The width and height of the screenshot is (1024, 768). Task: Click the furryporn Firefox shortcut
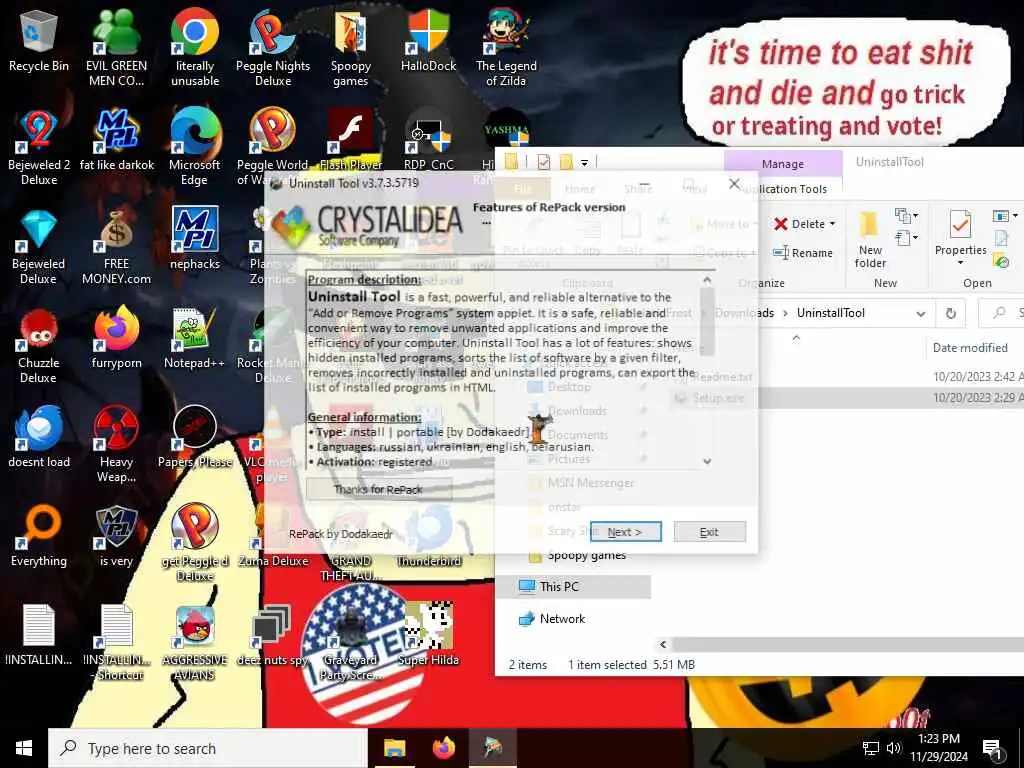(x=116, y=338)
